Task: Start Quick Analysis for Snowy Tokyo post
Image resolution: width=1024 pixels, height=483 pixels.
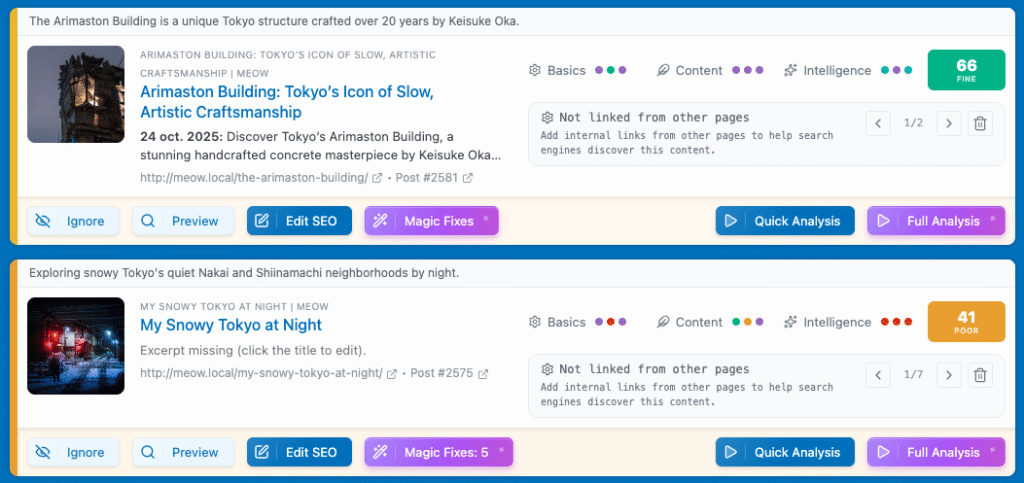Action: pos(785,452)
